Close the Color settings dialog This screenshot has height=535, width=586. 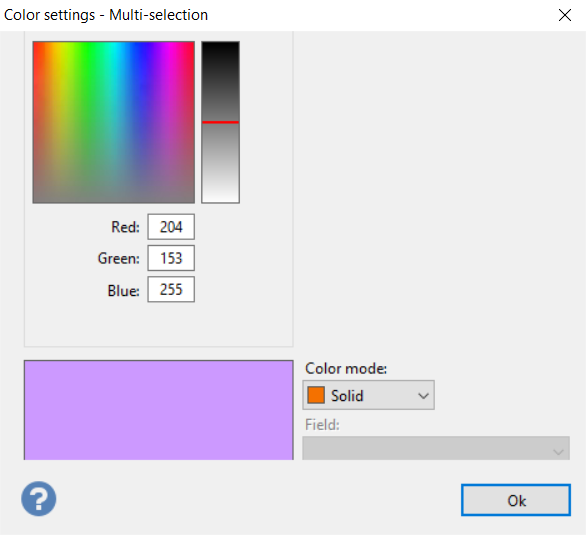click(x=565, y=15)
